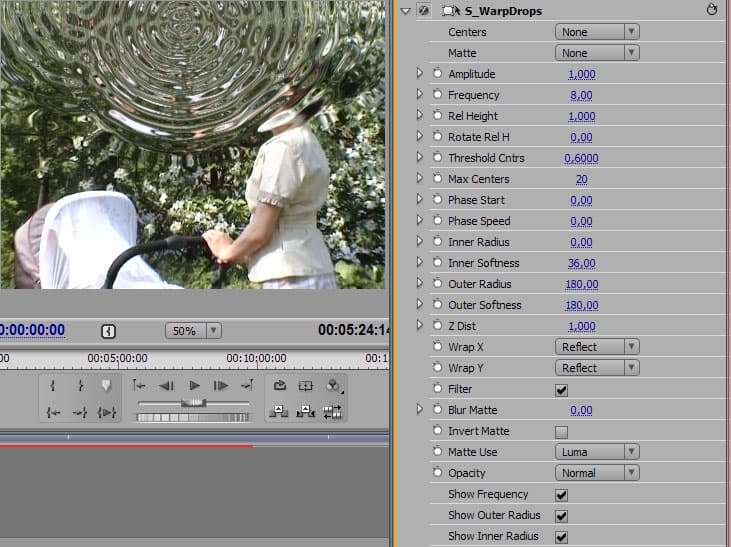
Task: Step back one frame
Action: click(x=166, y=386)
